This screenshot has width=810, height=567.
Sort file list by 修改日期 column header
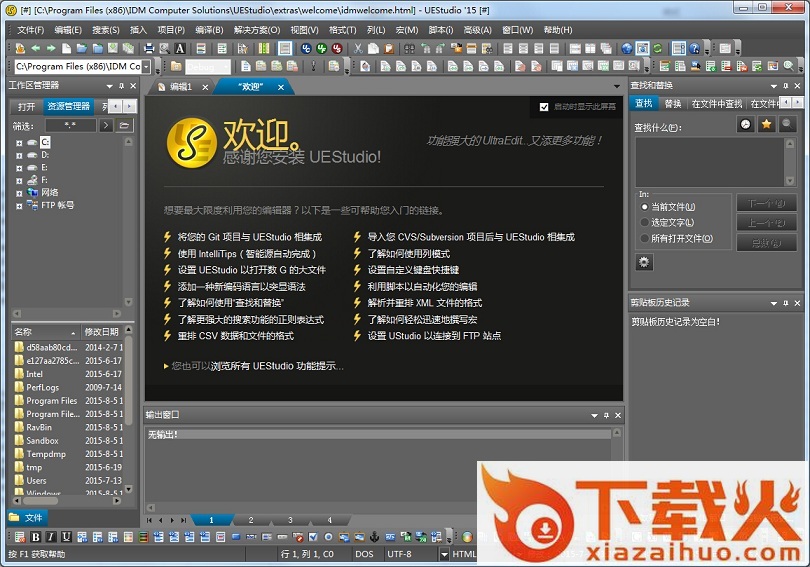click(102, 332)
